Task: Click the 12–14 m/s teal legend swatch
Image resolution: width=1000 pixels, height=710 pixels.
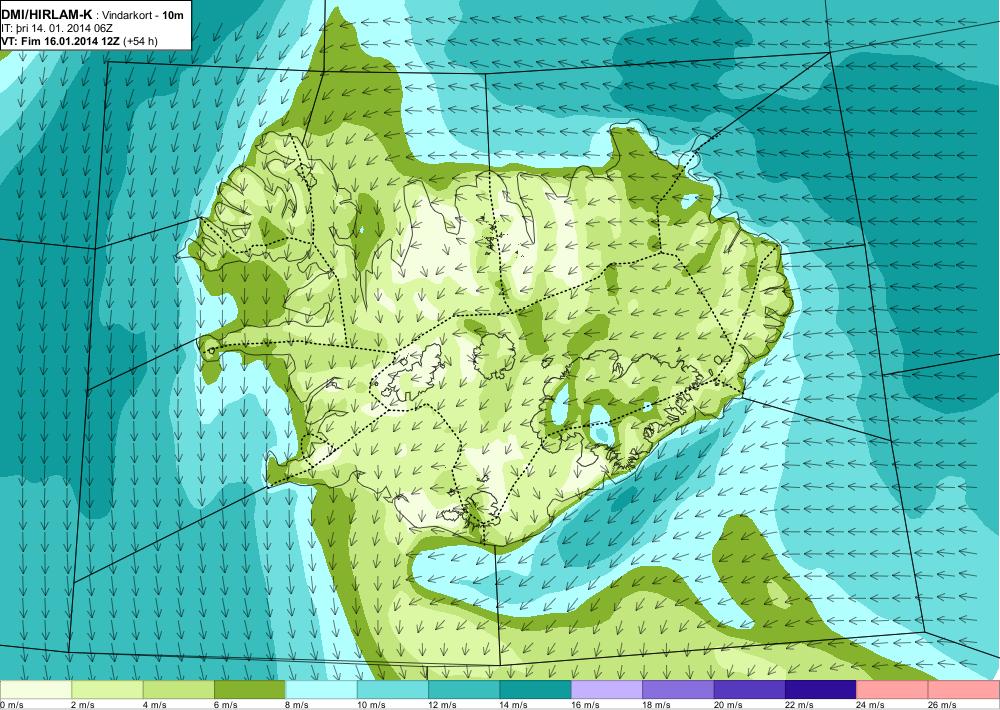Action: pyautogui.click(x=464, y=689)
